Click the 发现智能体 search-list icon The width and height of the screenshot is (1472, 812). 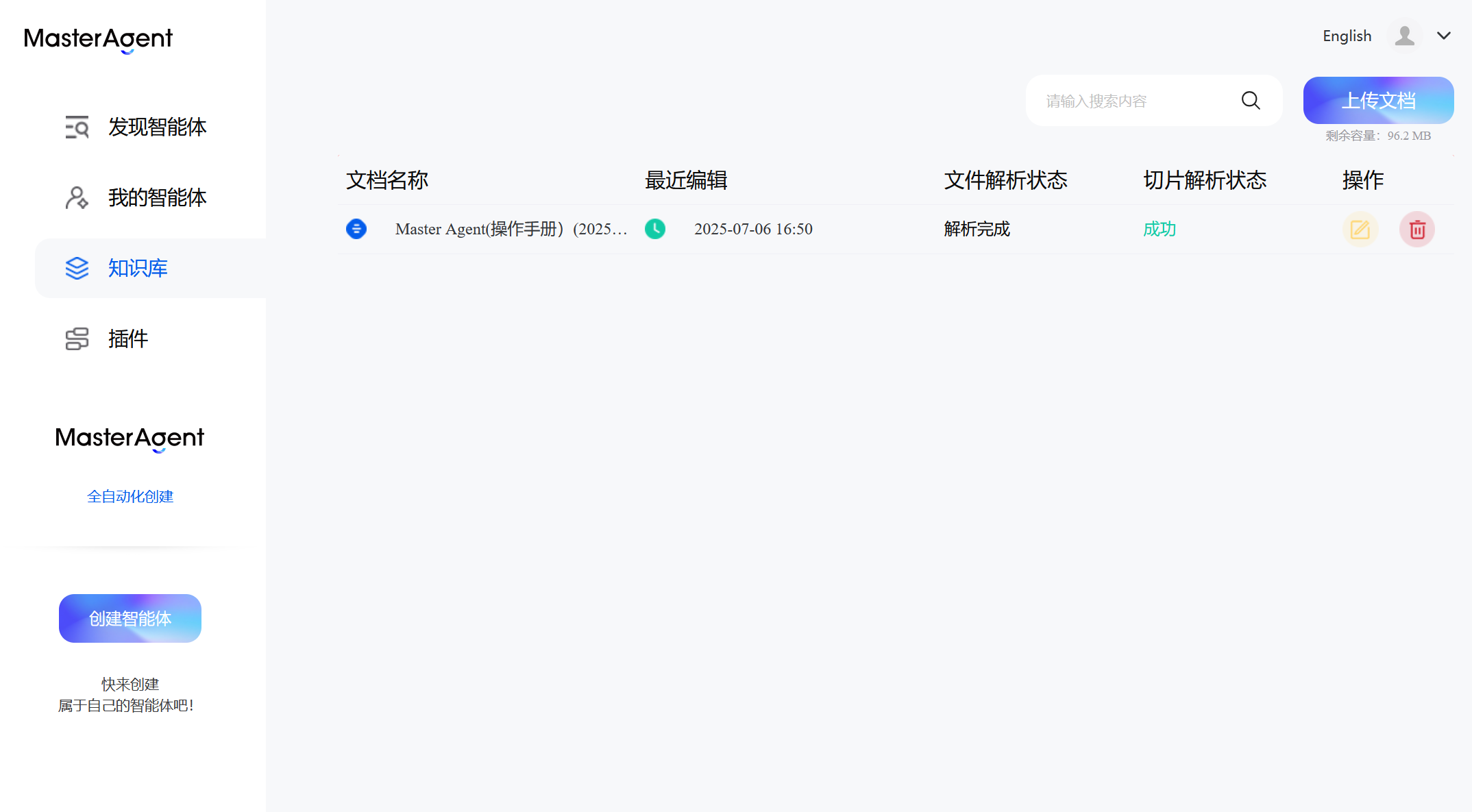tap(77, 127)
